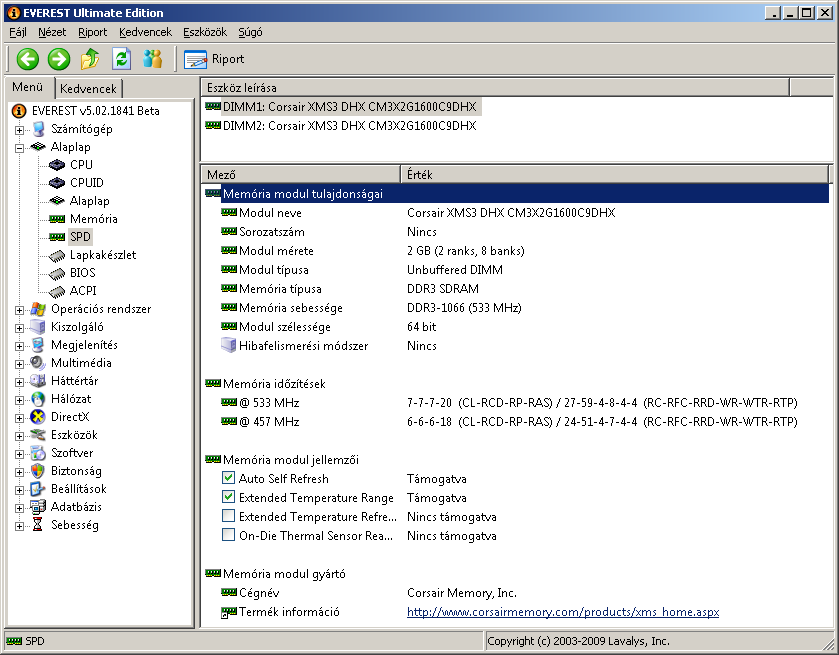
Task: Go up one level with the folder arrow icon
Action: [90, 59]
